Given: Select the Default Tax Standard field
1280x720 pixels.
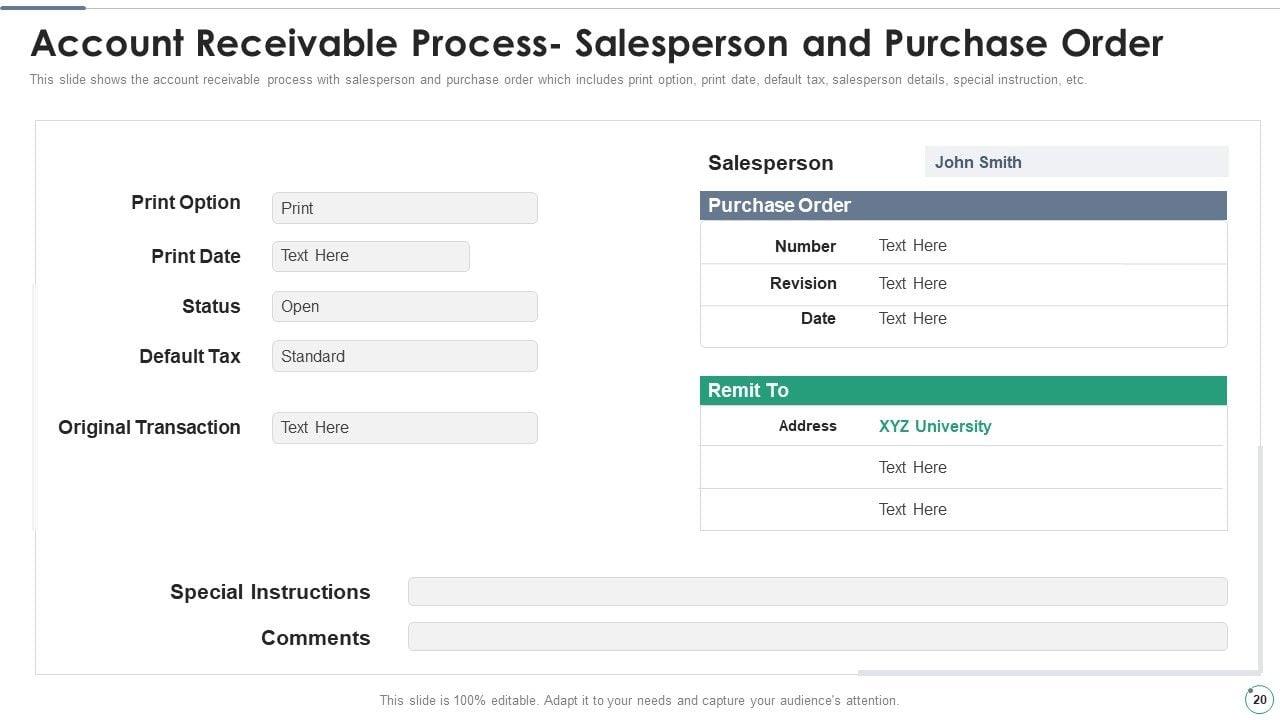Looking at the screenshot, I should 404,356.
